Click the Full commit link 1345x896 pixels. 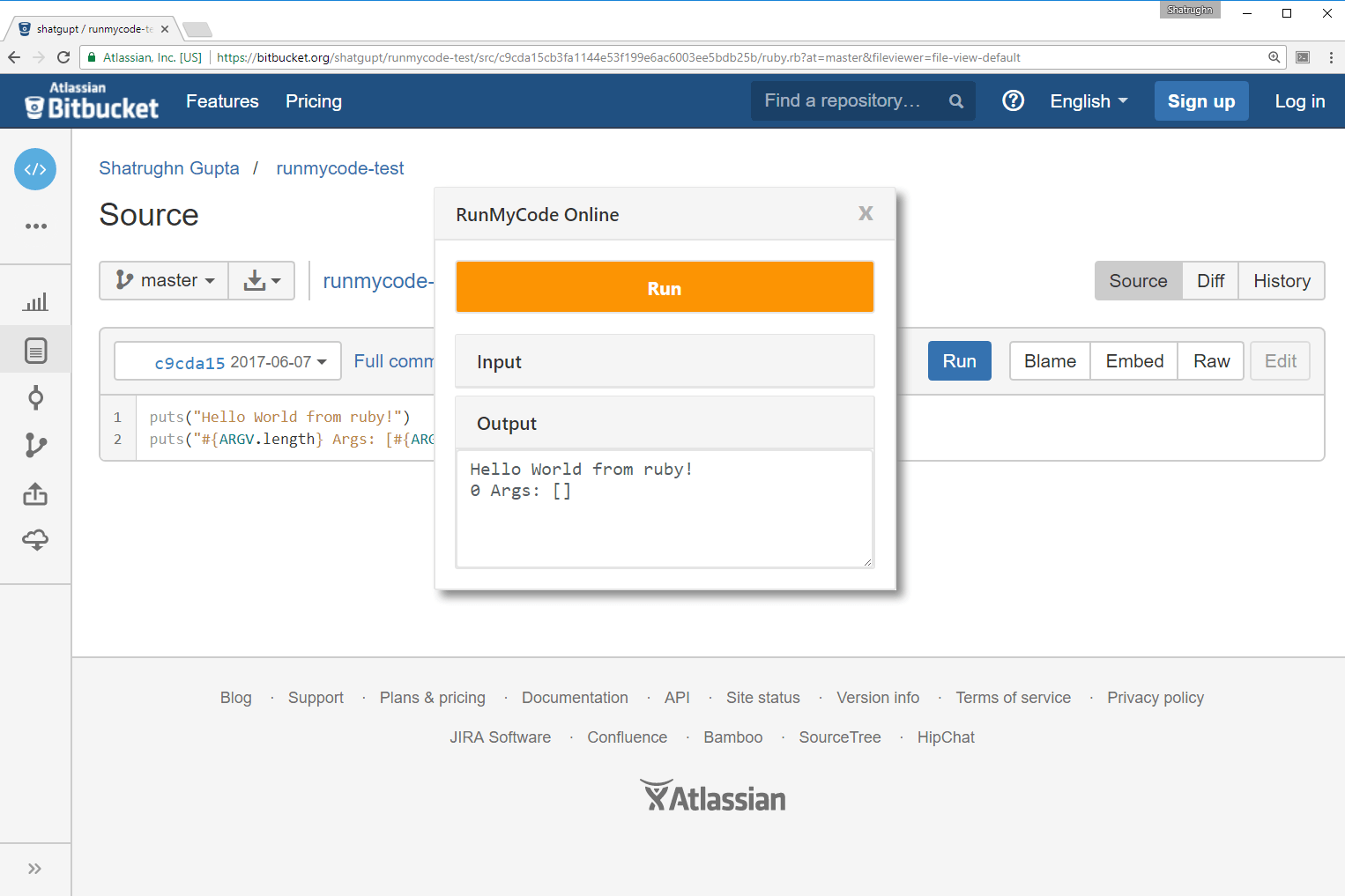tap(394, 361)
